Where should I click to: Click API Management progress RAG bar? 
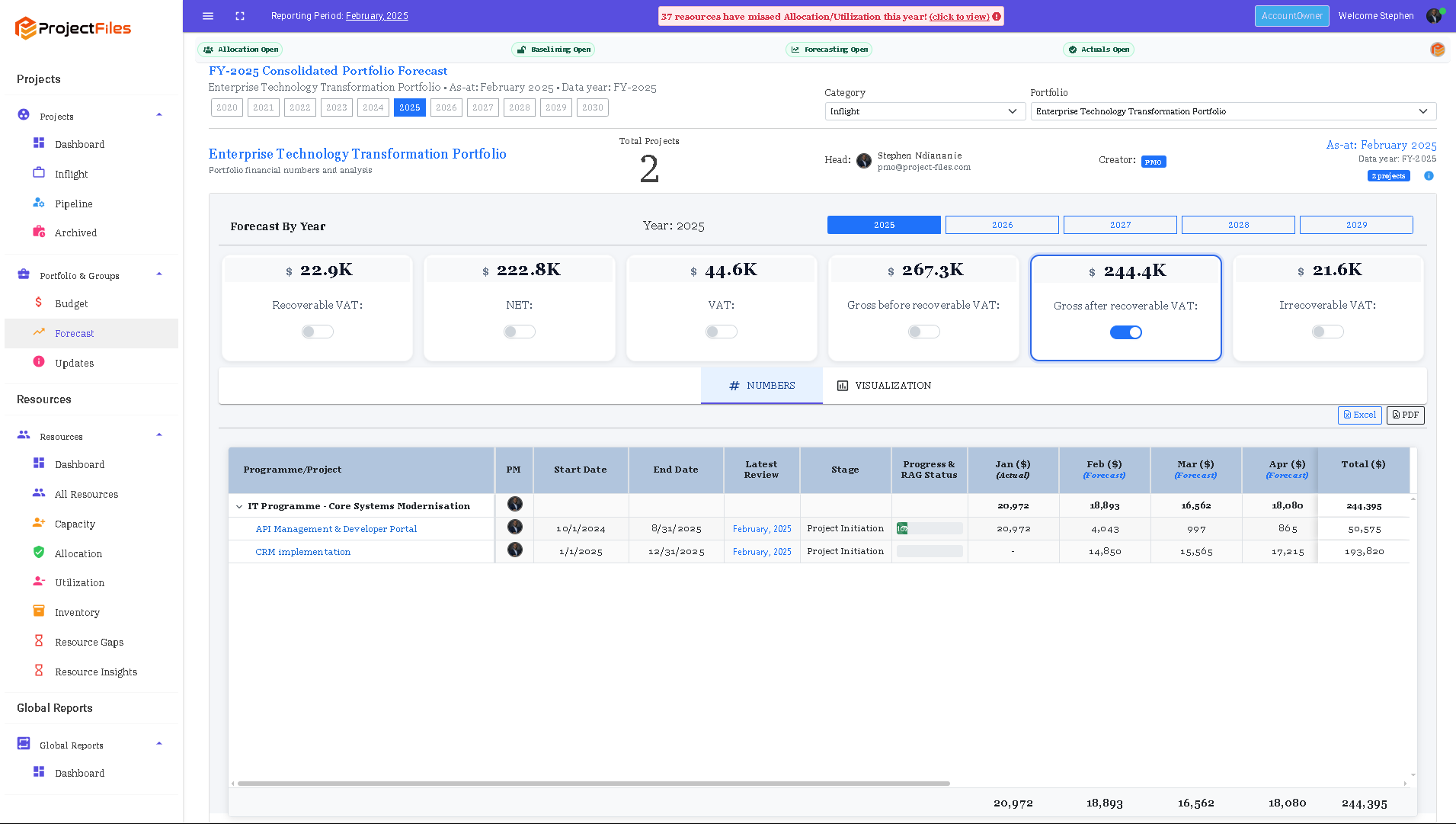(930, 528)
